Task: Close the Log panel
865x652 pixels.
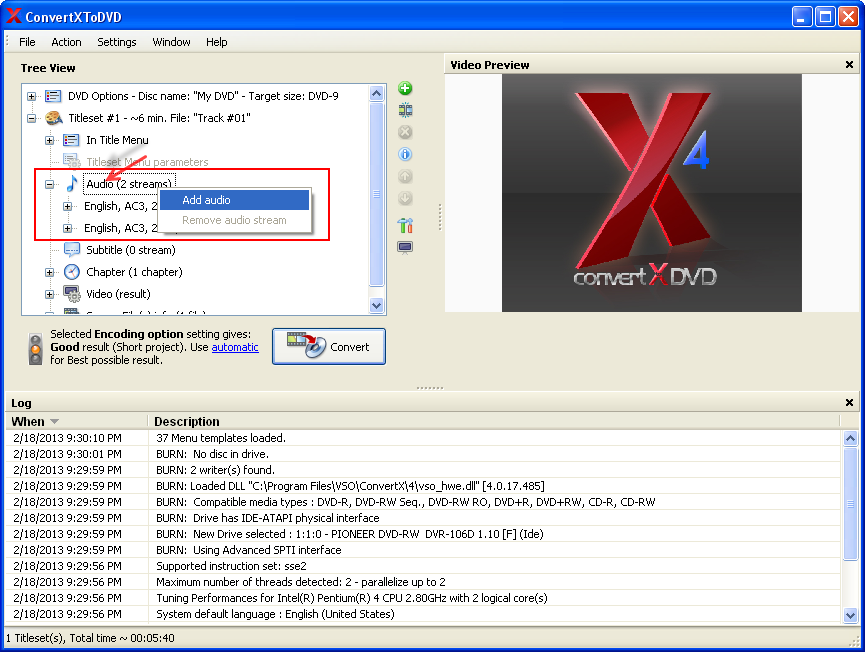Action: pyautogui.click(x=849, y=403)
